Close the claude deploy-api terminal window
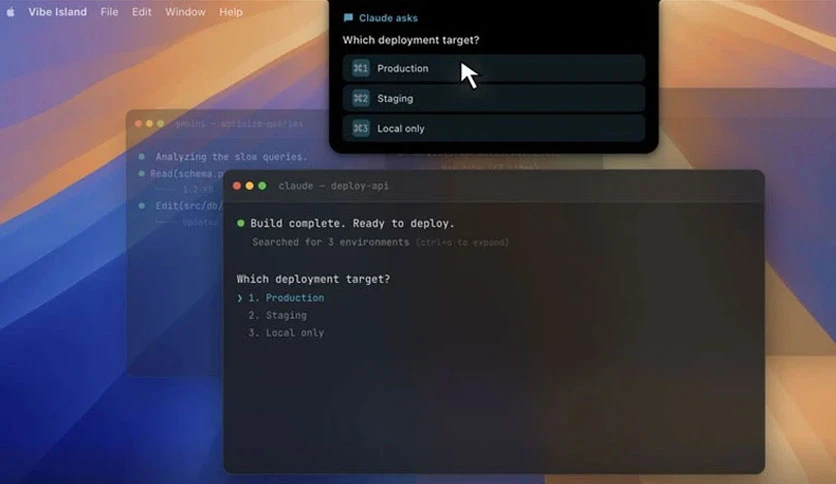Image resolution: width=836 pixels, height=484 pixels. pyautogui.click(x=237, y=185)
